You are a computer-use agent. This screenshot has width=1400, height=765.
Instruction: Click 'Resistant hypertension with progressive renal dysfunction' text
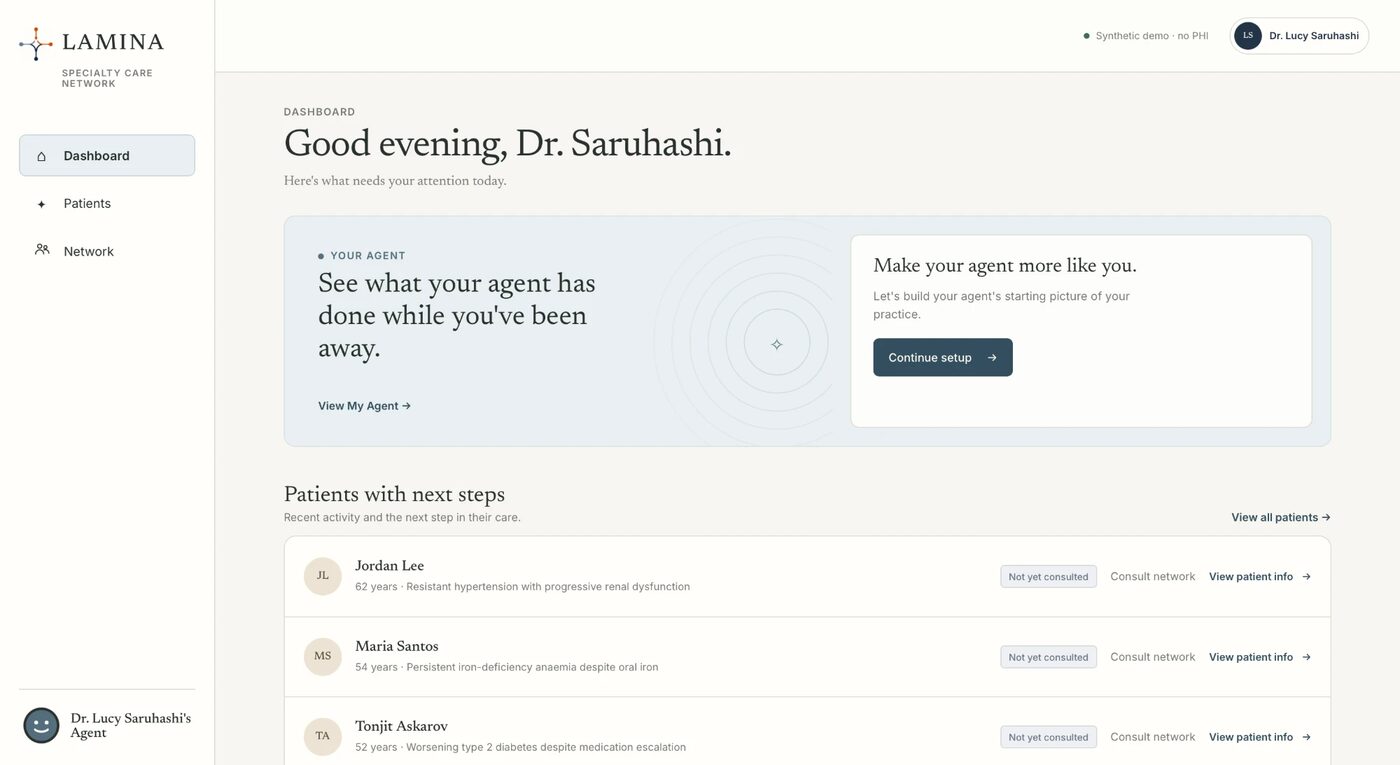click(x=548, y=587)
